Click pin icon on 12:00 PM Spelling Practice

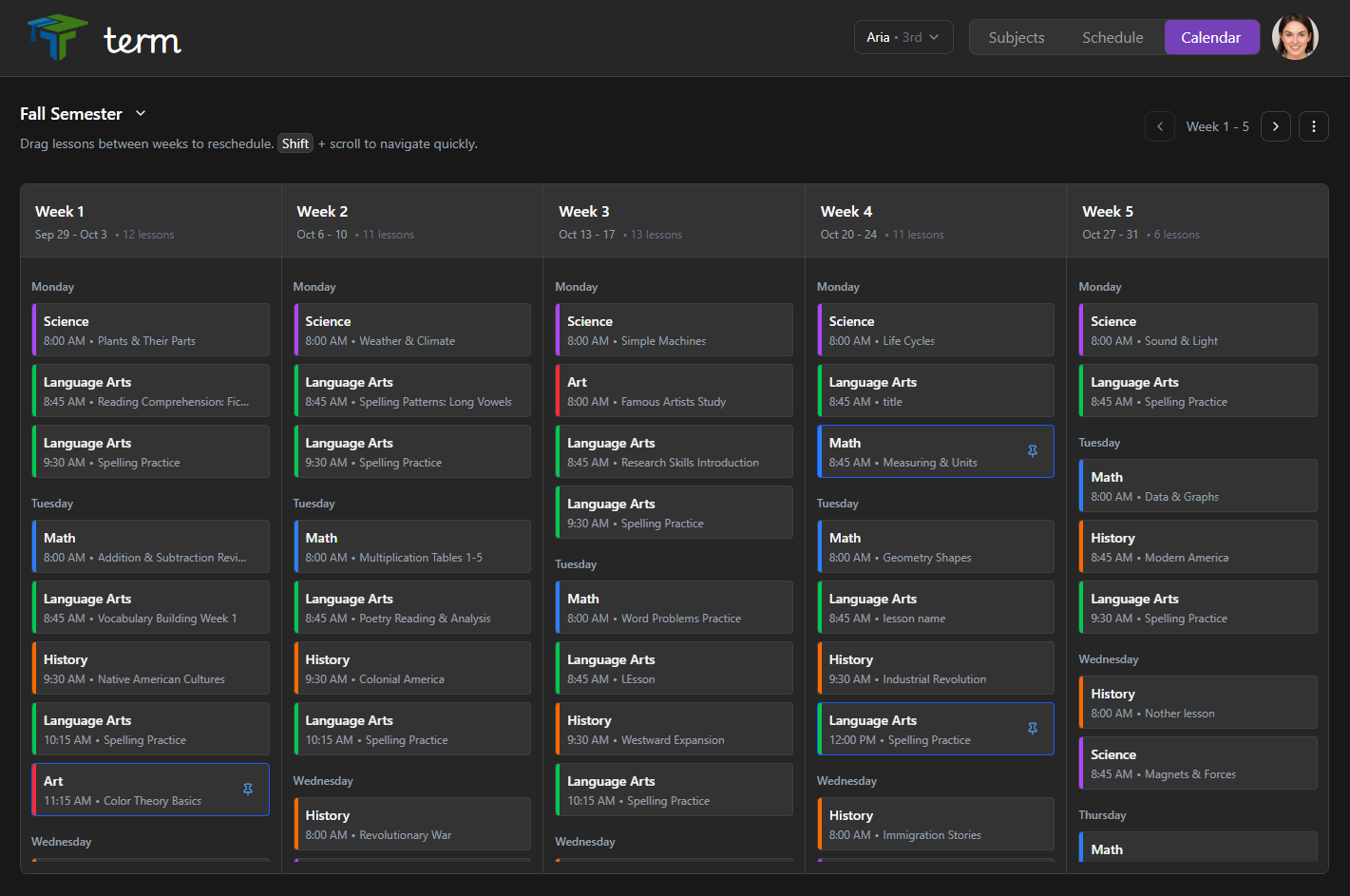pos(1033,729)
